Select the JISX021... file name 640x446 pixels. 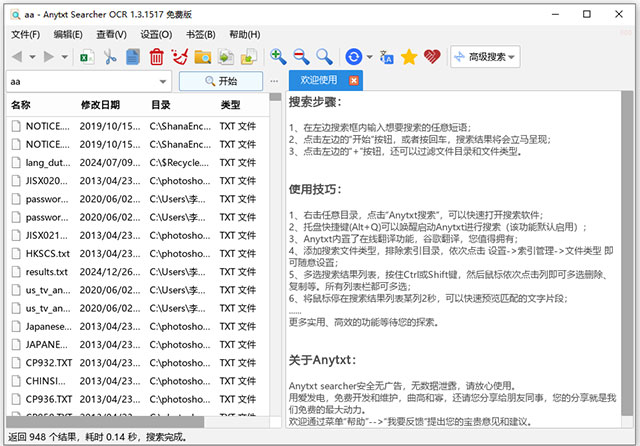click(x=47, y=235)
